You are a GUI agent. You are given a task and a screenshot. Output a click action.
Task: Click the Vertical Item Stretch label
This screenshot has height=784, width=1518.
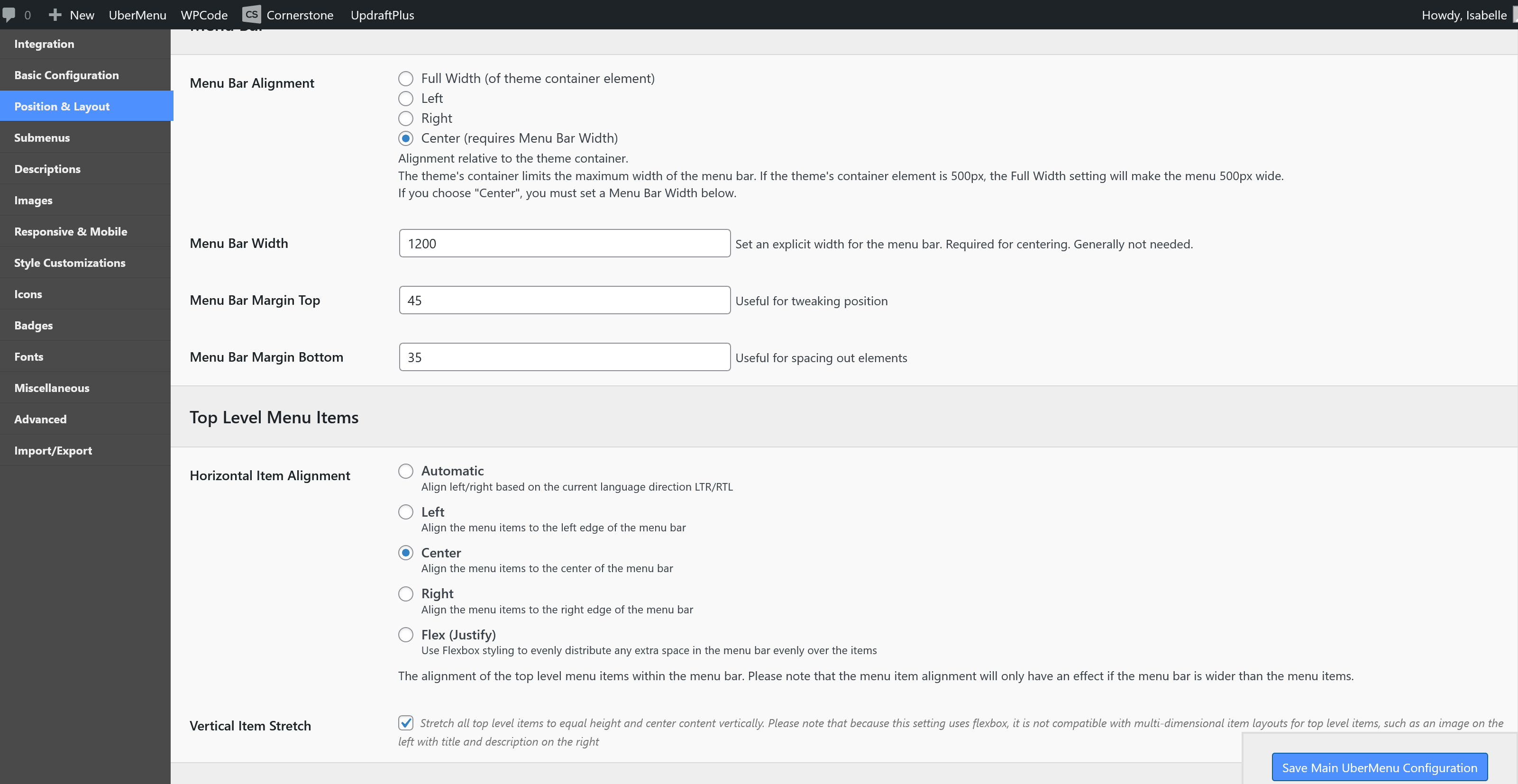(250, 726)
